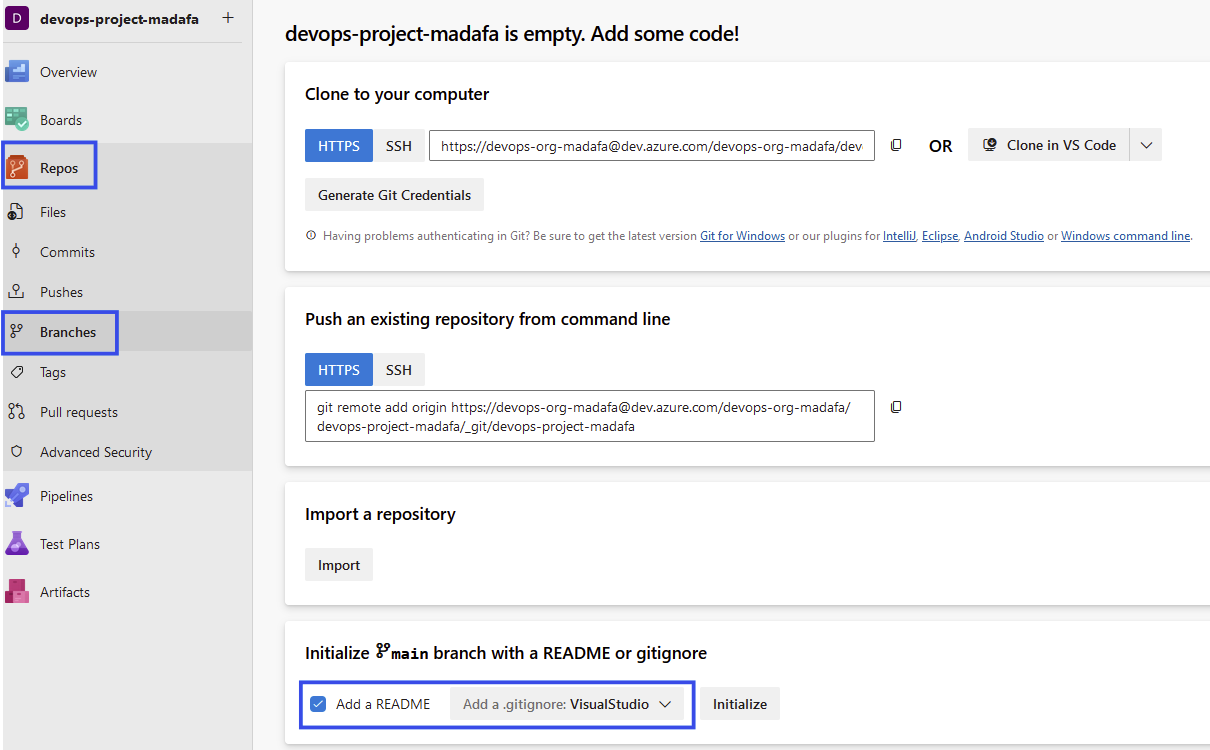Image resolution: width=1210 pixels, height=750 pixels.
Task: Open the .gitignore VisualStudio dropdown
Action: coord(567,704)
